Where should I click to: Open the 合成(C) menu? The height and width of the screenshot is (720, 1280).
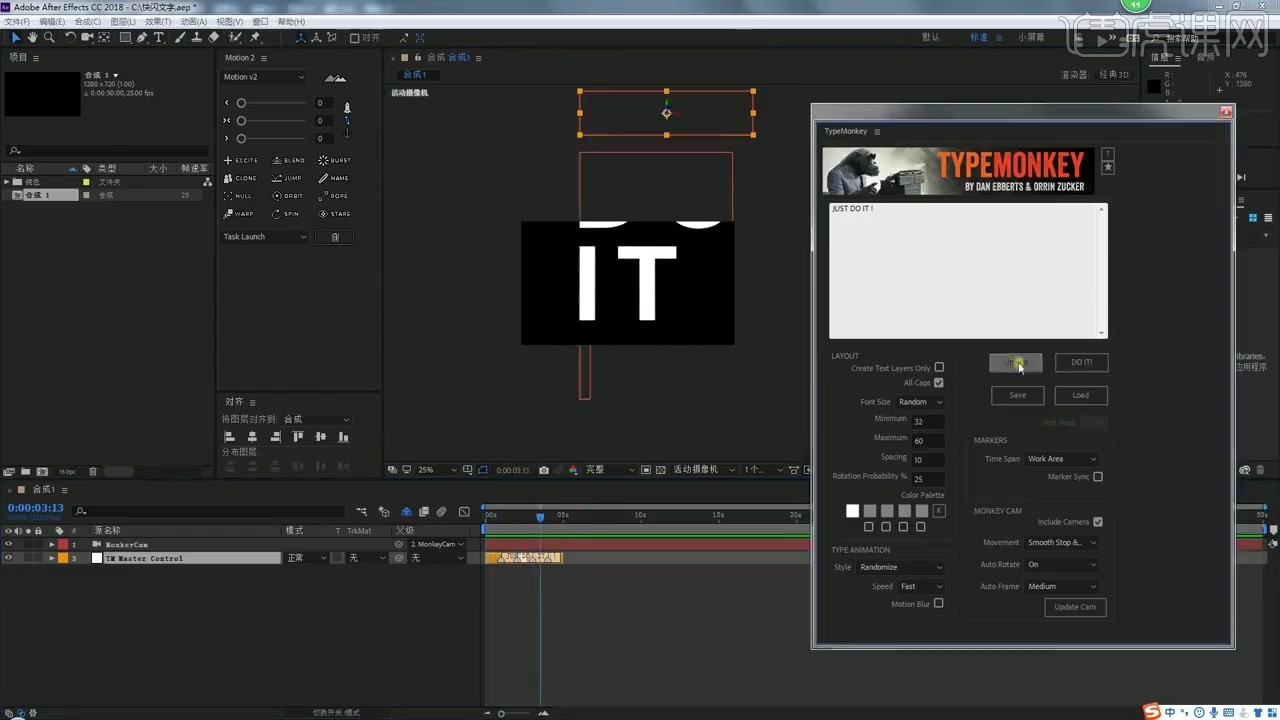88,21
